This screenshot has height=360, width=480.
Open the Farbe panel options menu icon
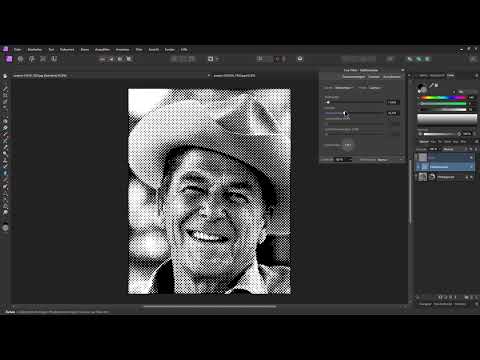tap(476, 76)
